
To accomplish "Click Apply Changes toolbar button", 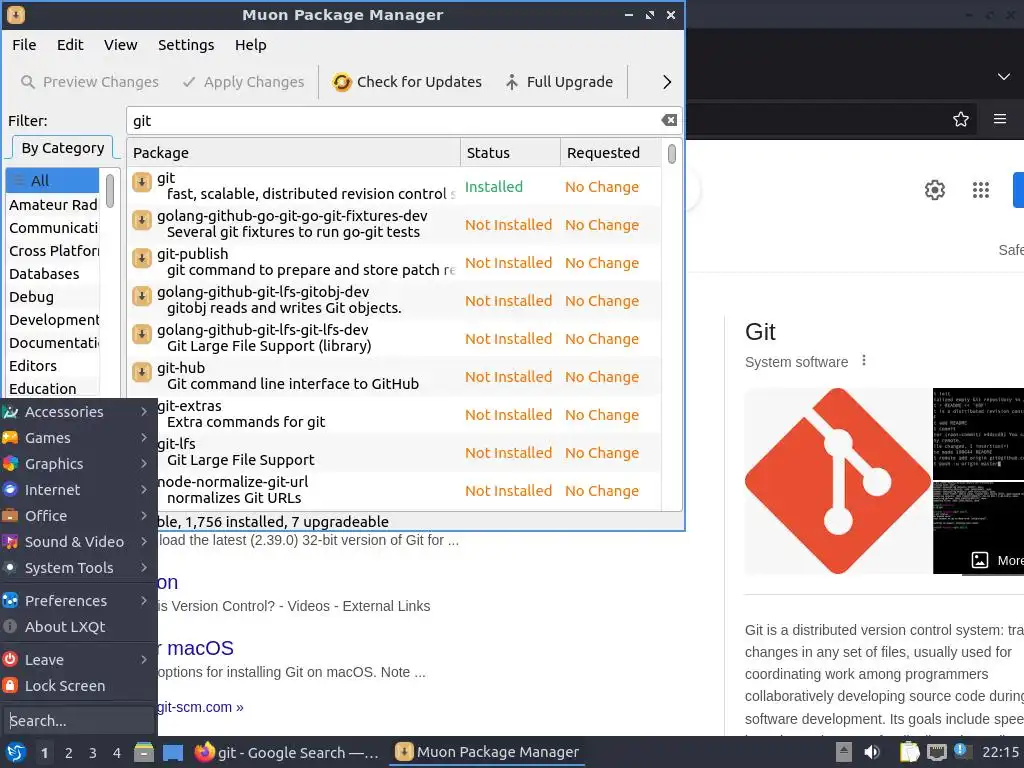I will click(x=243, y=82).
